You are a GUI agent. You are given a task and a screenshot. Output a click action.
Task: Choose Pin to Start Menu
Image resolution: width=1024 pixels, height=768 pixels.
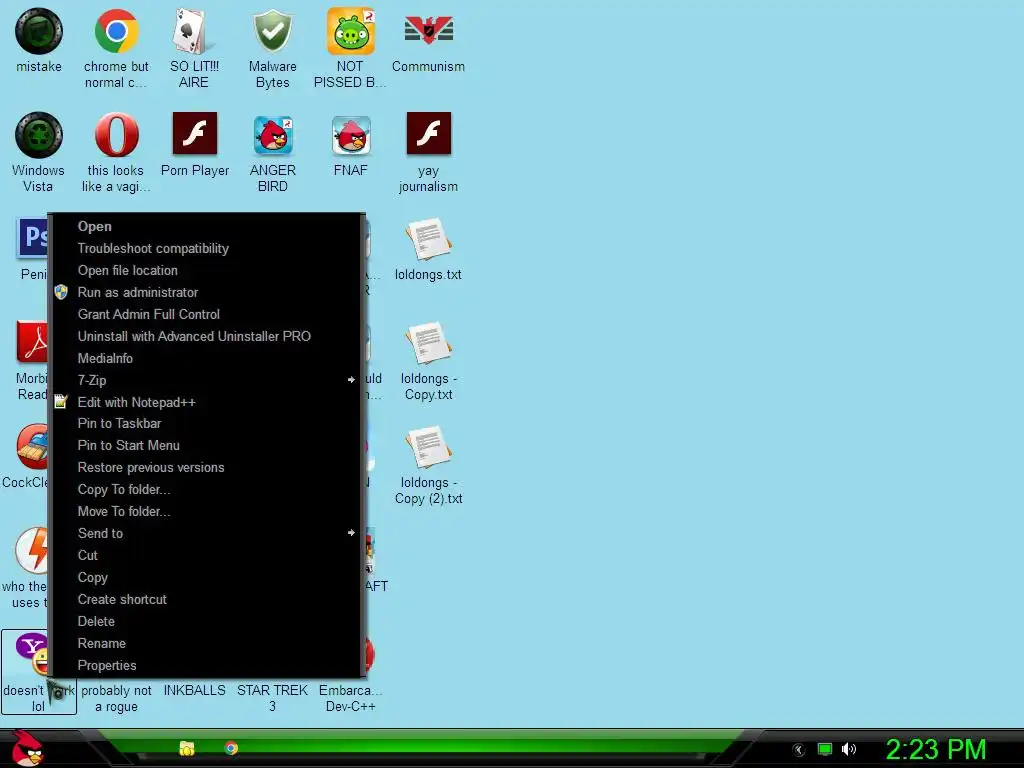tap(206, 445)
